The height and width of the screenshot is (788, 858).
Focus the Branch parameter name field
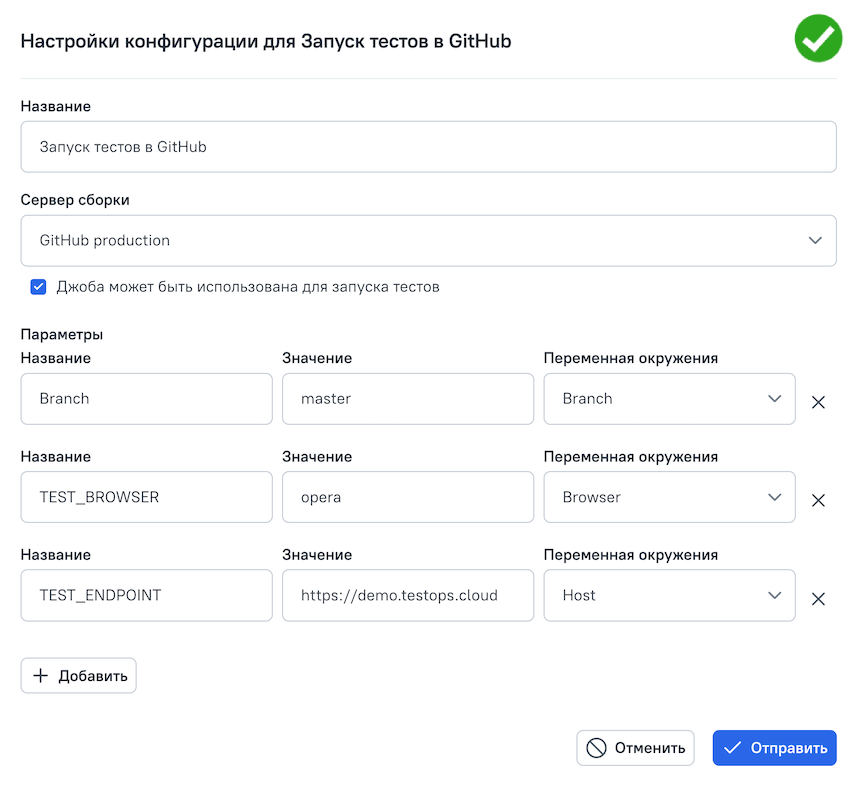point(146,399)
